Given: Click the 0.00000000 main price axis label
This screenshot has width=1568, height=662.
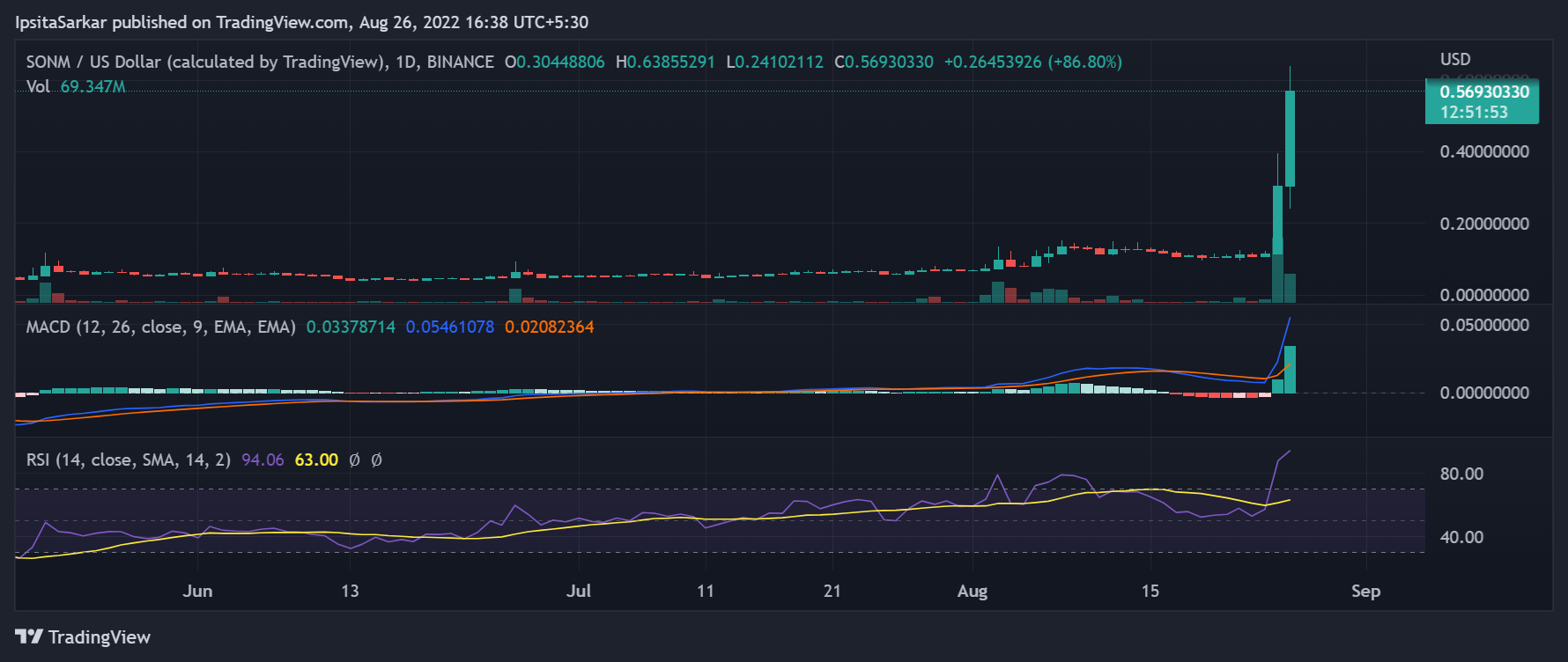Looking at the screenshot, I should pyautogui.click(x=1484, y=295).
